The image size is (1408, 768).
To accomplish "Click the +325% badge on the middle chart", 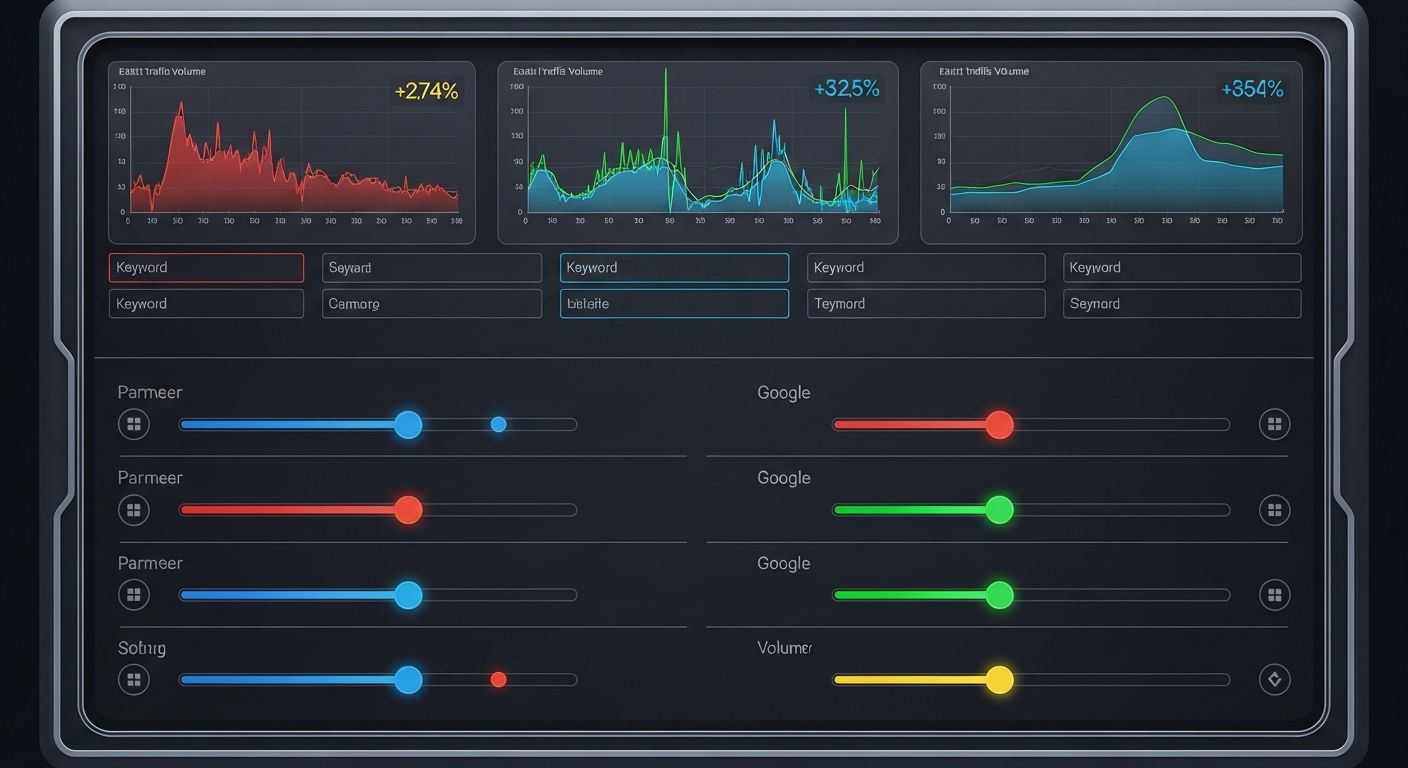I will [847, 89].
